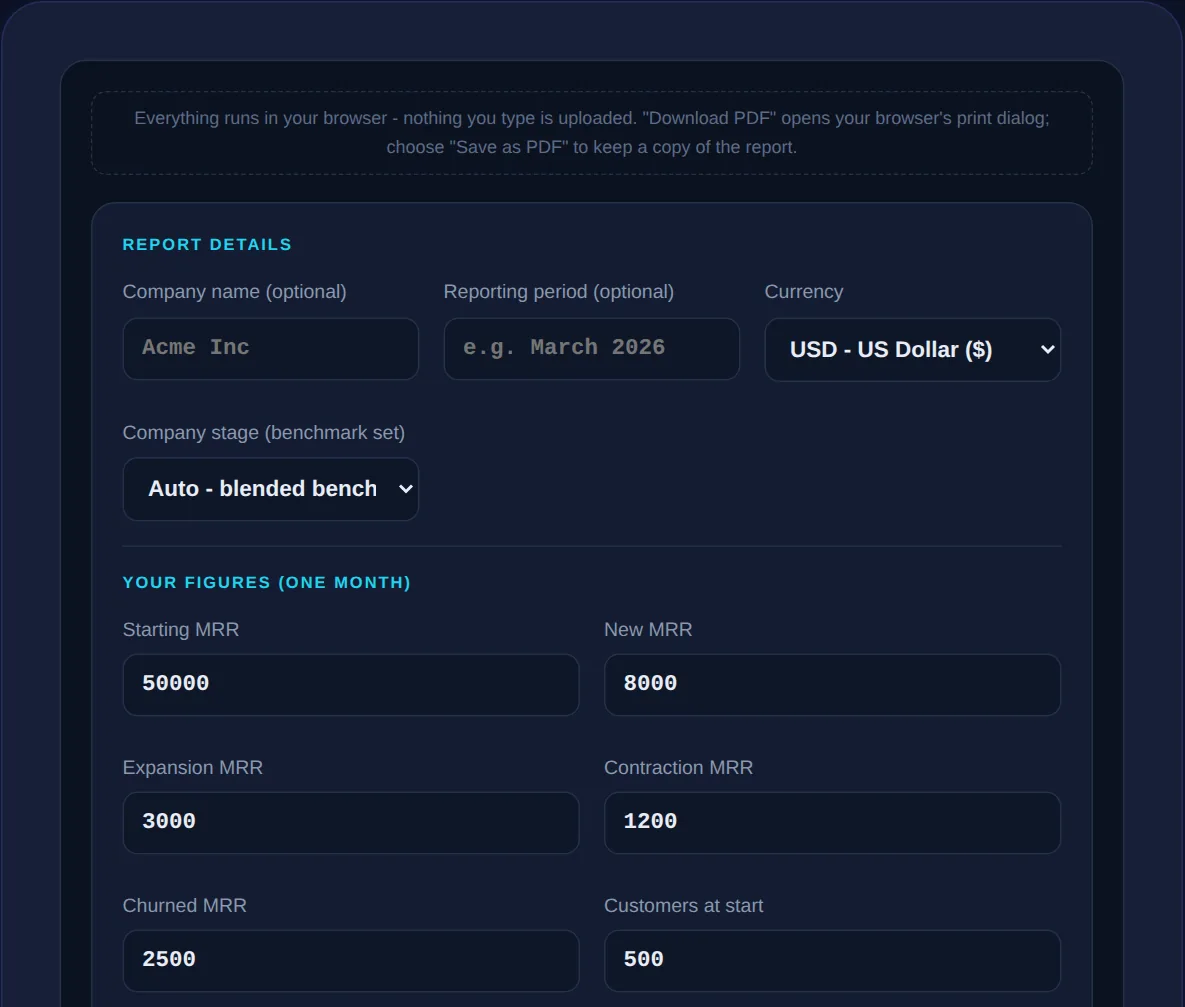
Task: Click the Starting MRR field showing 50000
Action: click(351, 685)
